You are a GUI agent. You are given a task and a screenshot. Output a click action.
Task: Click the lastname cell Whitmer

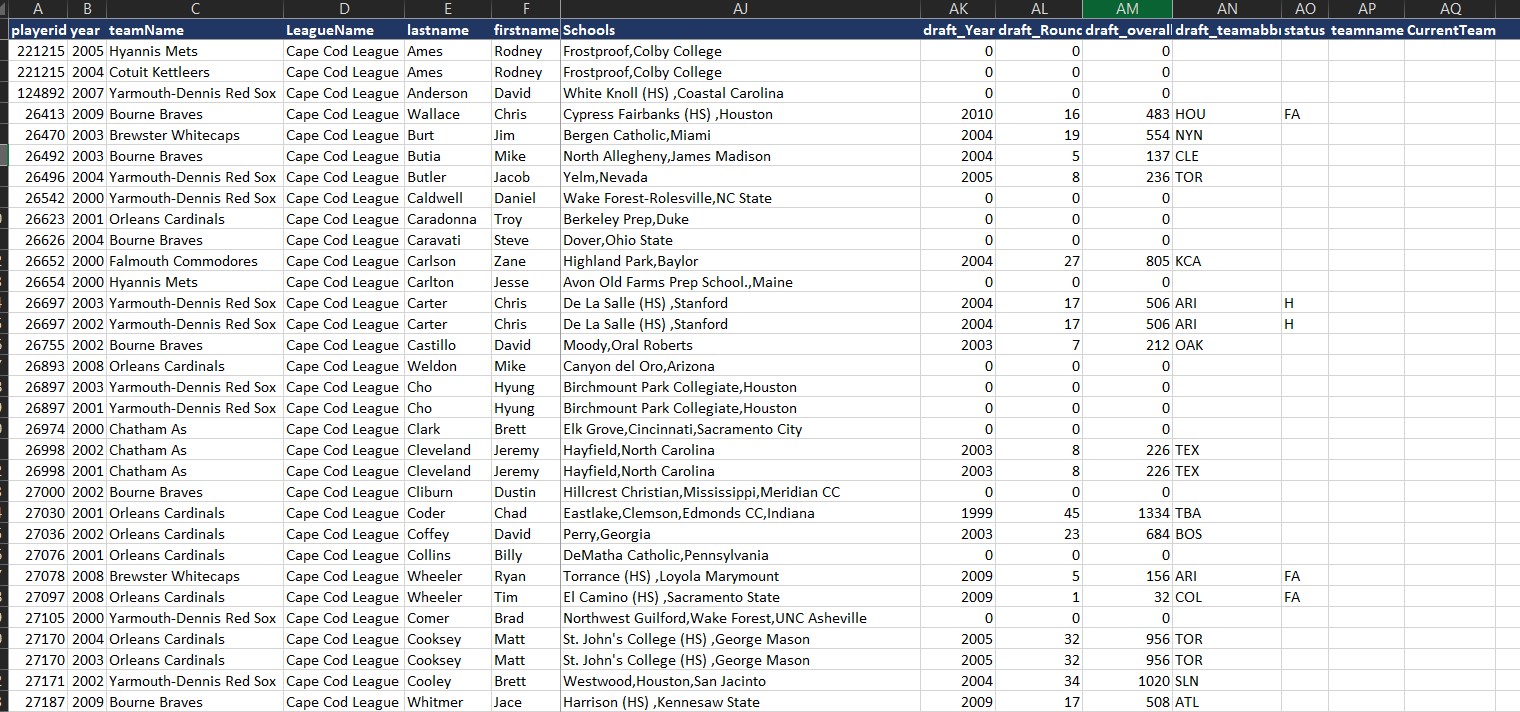pos(435,702)
